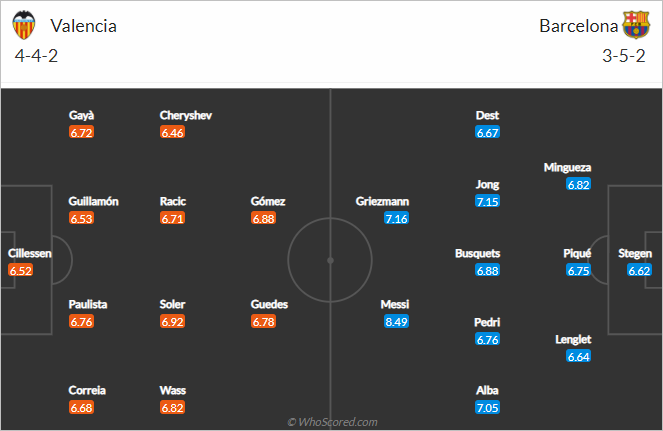Click Alba's 7.05 rating badge
Viewport: 663px width, 431px height.
click(487, 407)
